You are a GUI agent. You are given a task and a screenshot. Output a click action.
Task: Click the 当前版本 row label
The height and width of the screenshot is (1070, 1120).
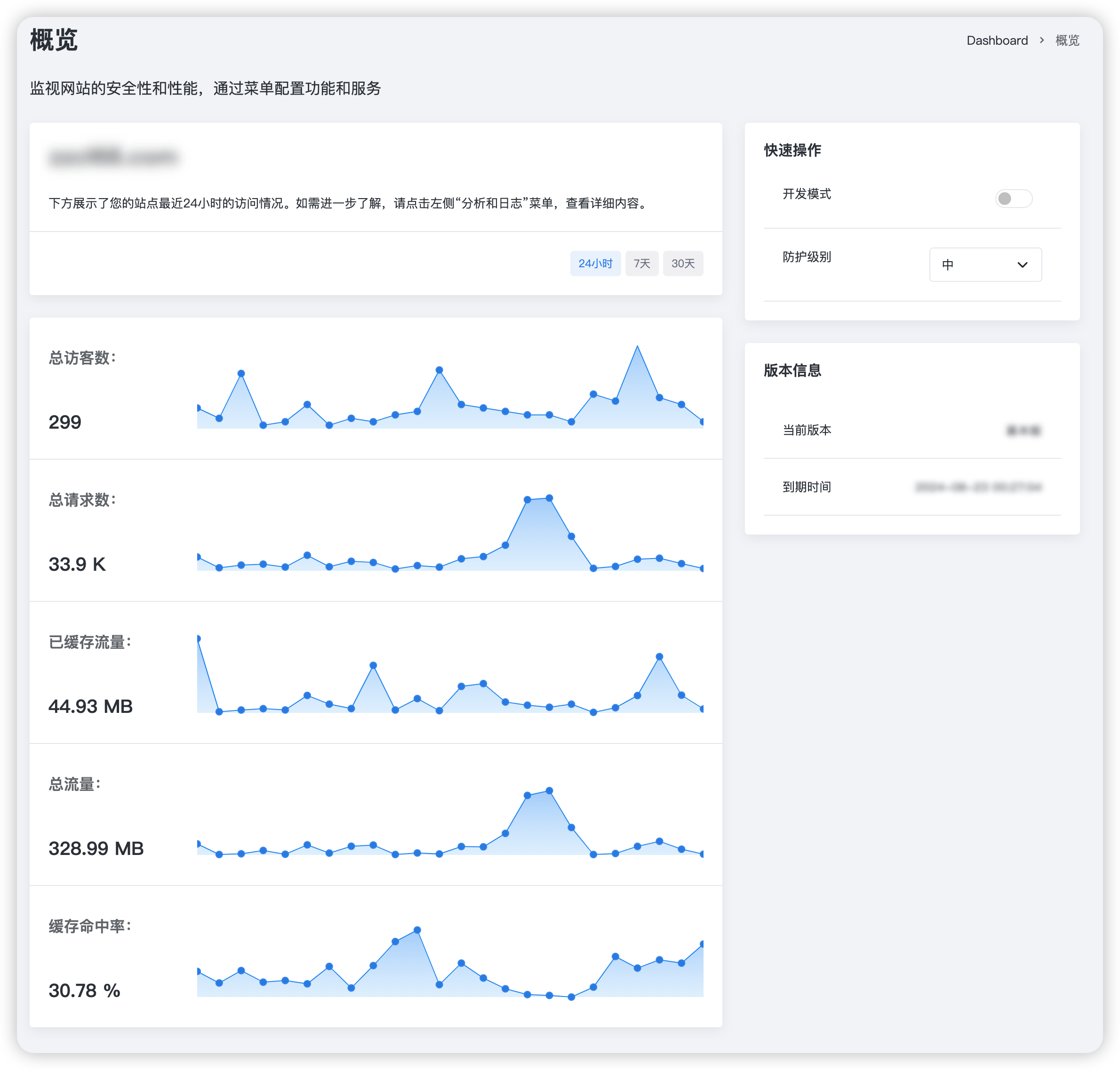(807, 430)
